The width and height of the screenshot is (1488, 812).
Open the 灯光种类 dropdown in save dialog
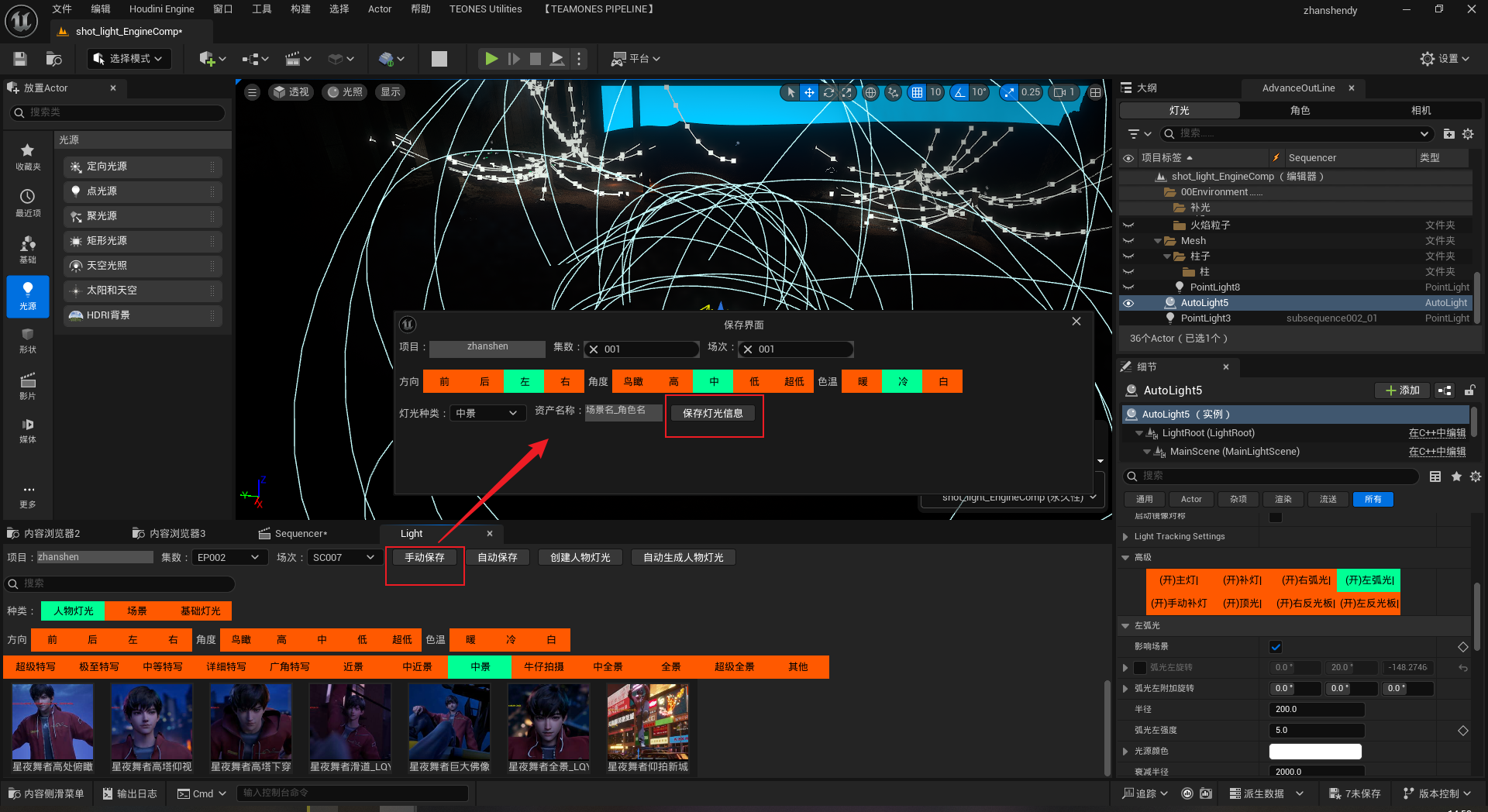[486, 414]
